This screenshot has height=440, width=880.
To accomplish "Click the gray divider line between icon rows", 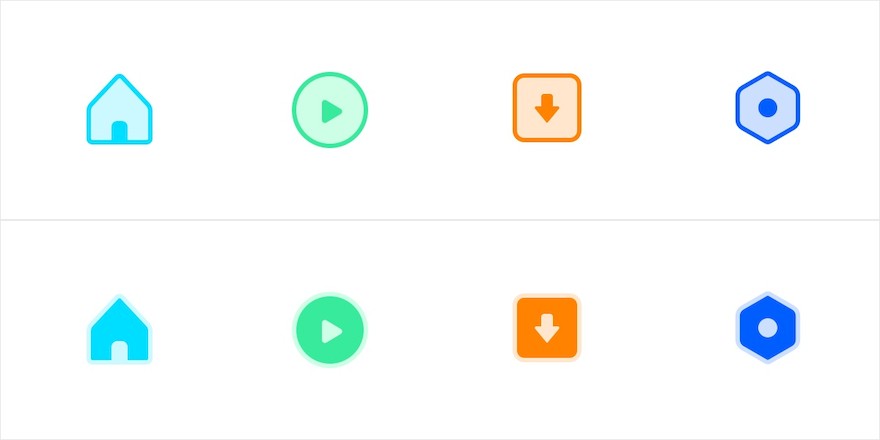I will (440, 220).
